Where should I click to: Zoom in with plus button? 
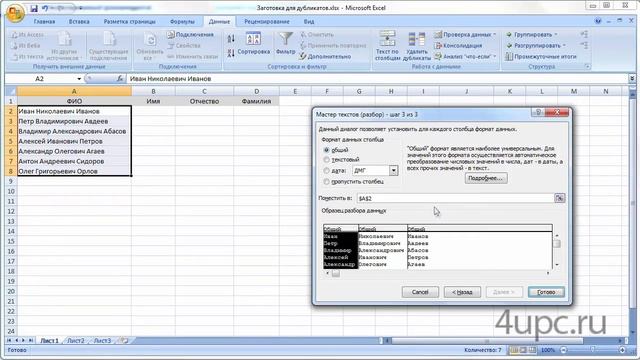(622, 350)
